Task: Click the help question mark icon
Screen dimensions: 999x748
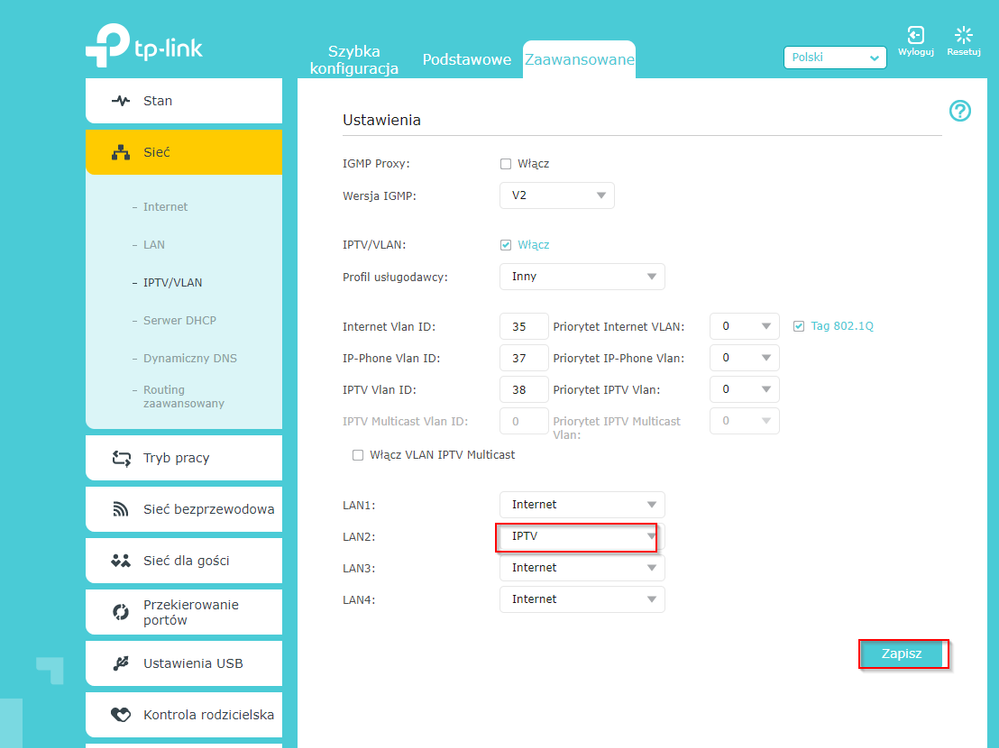Action: coord(959,111)
